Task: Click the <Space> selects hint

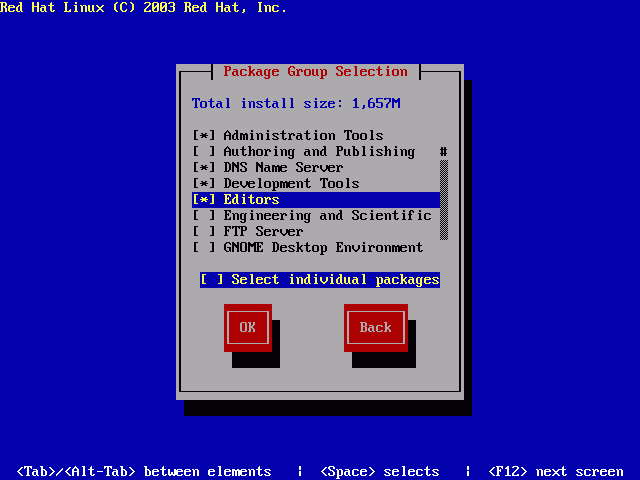Action: click(380, 471)
